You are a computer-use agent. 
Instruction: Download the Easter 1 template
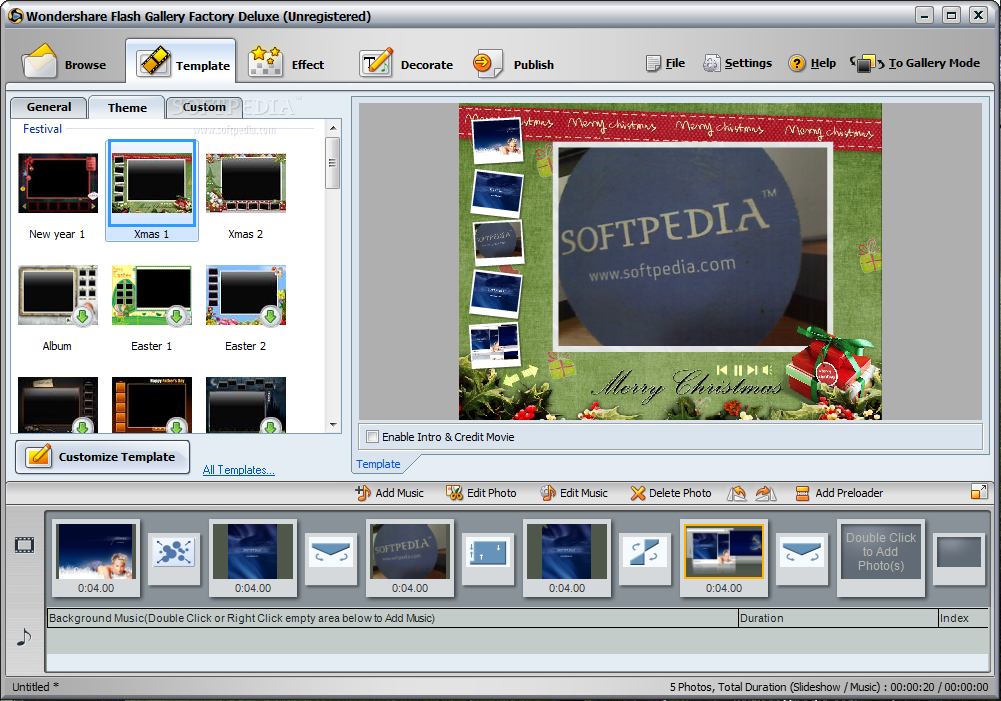(177, 316)
